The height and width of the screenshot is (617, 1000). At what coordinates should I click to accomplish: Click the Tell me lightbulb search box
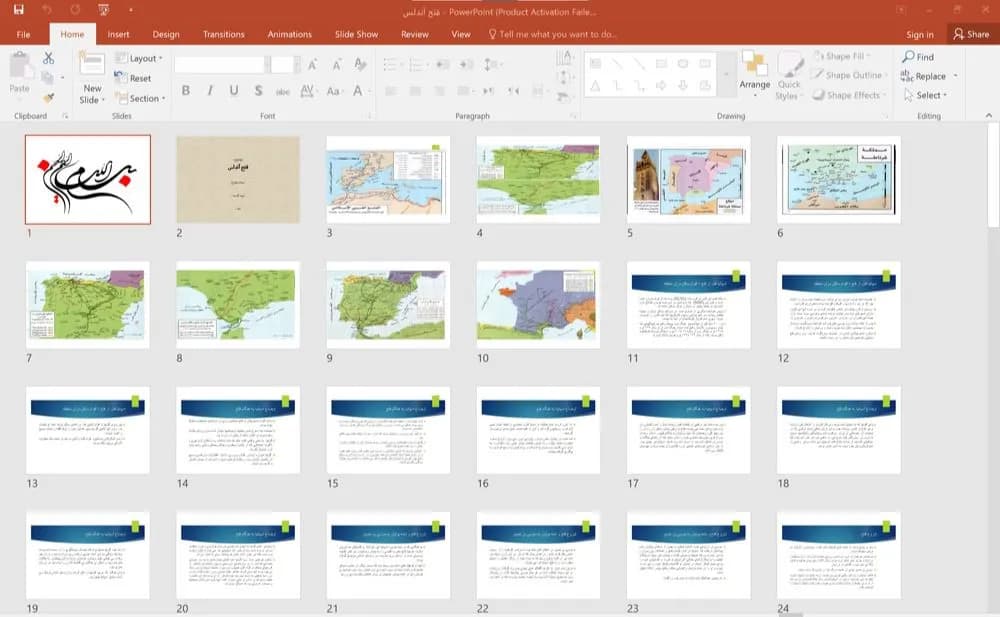[x=552, y=34]
